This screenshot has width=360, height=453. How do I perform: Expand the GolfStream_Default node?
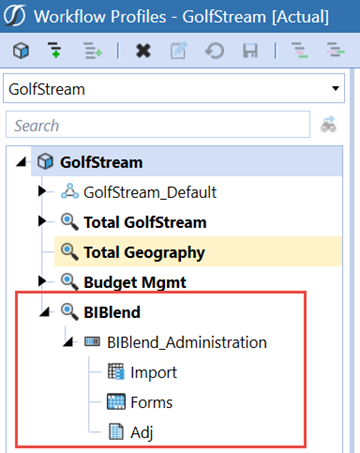pos(42,191)
